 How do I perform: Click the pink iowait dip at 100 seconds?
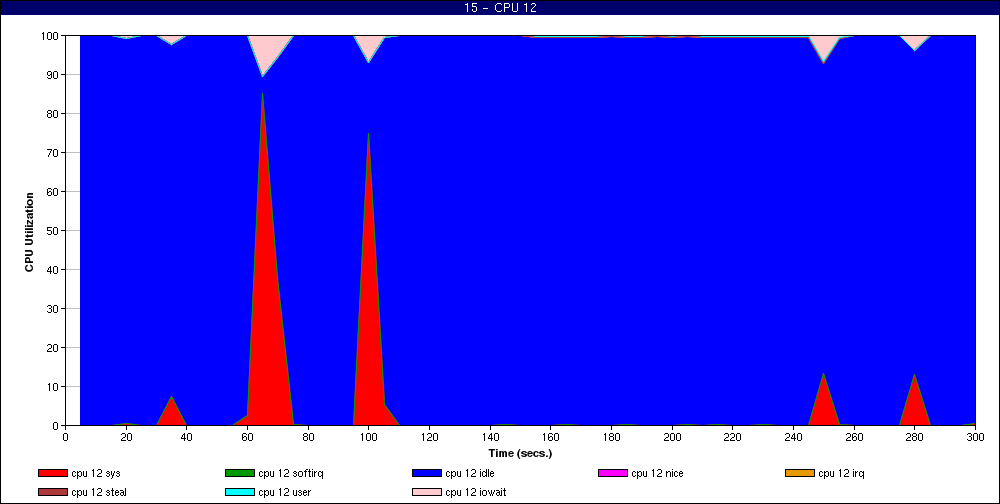point(369,46)
